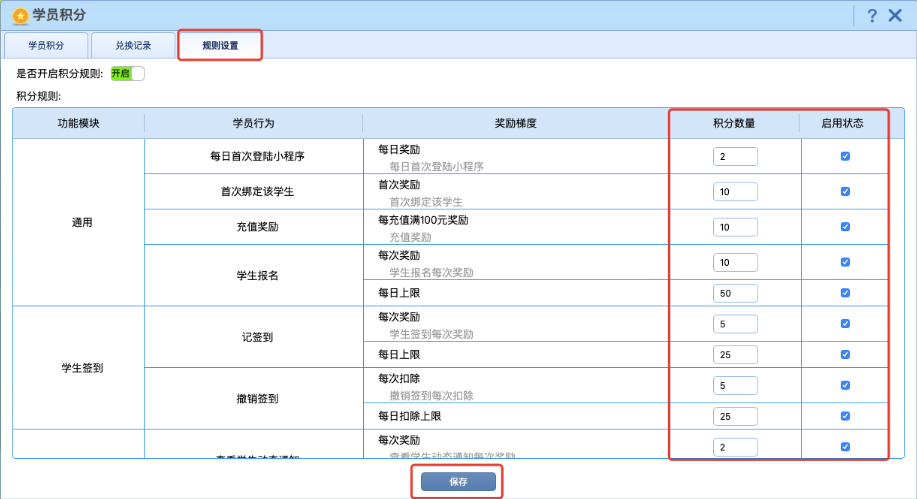
Task: Edit 每日扣除上限 points field
Action: click(735, 417)
